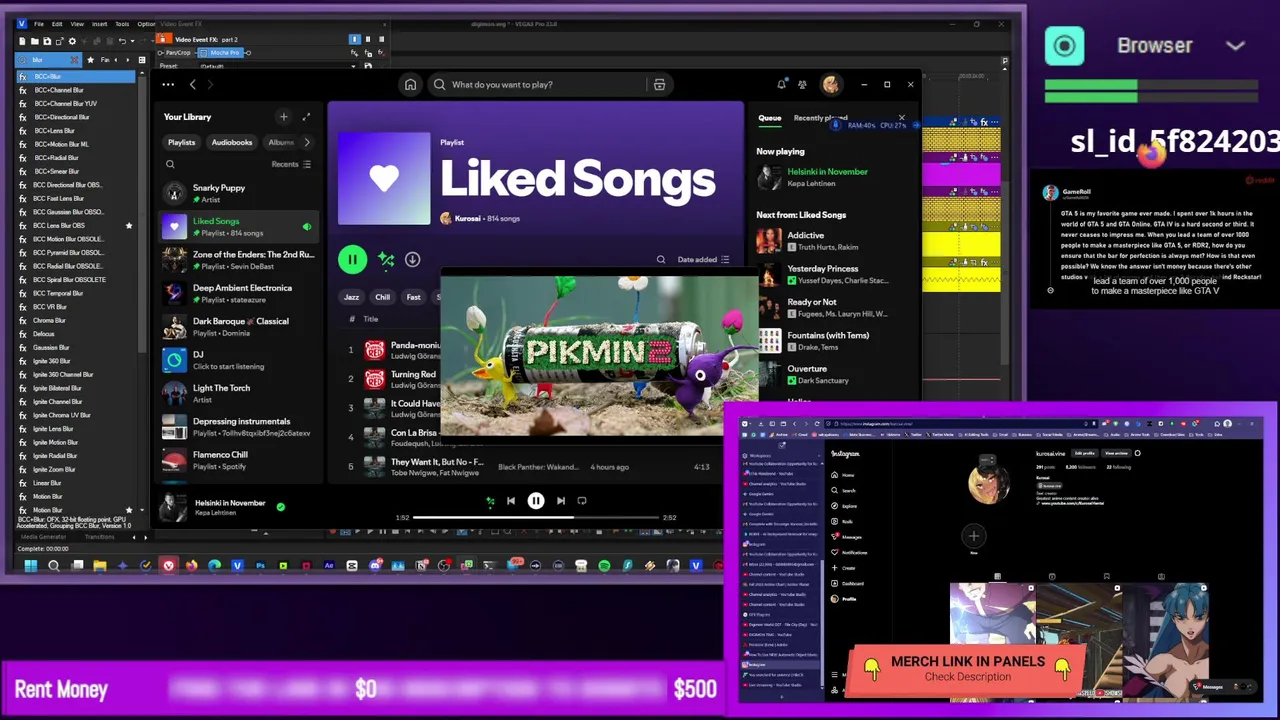Switch to Queue tab
Viewport: 1280px width, 720px height.
(x=769, y=118)
